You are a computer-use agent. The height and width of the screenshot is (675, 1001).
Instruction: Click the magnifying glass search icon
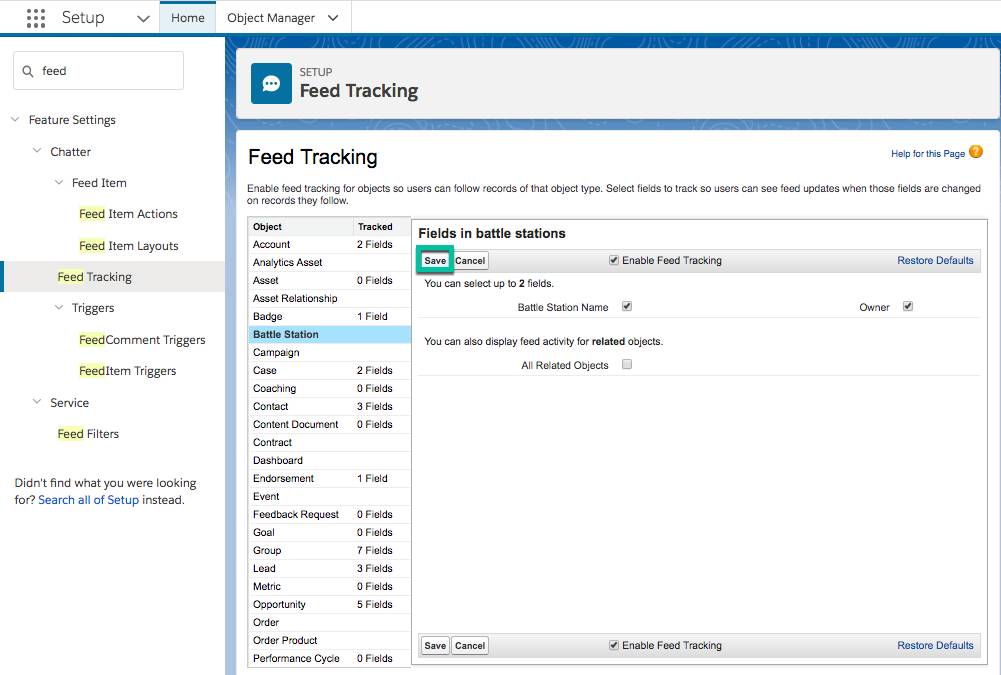[27, 70]
